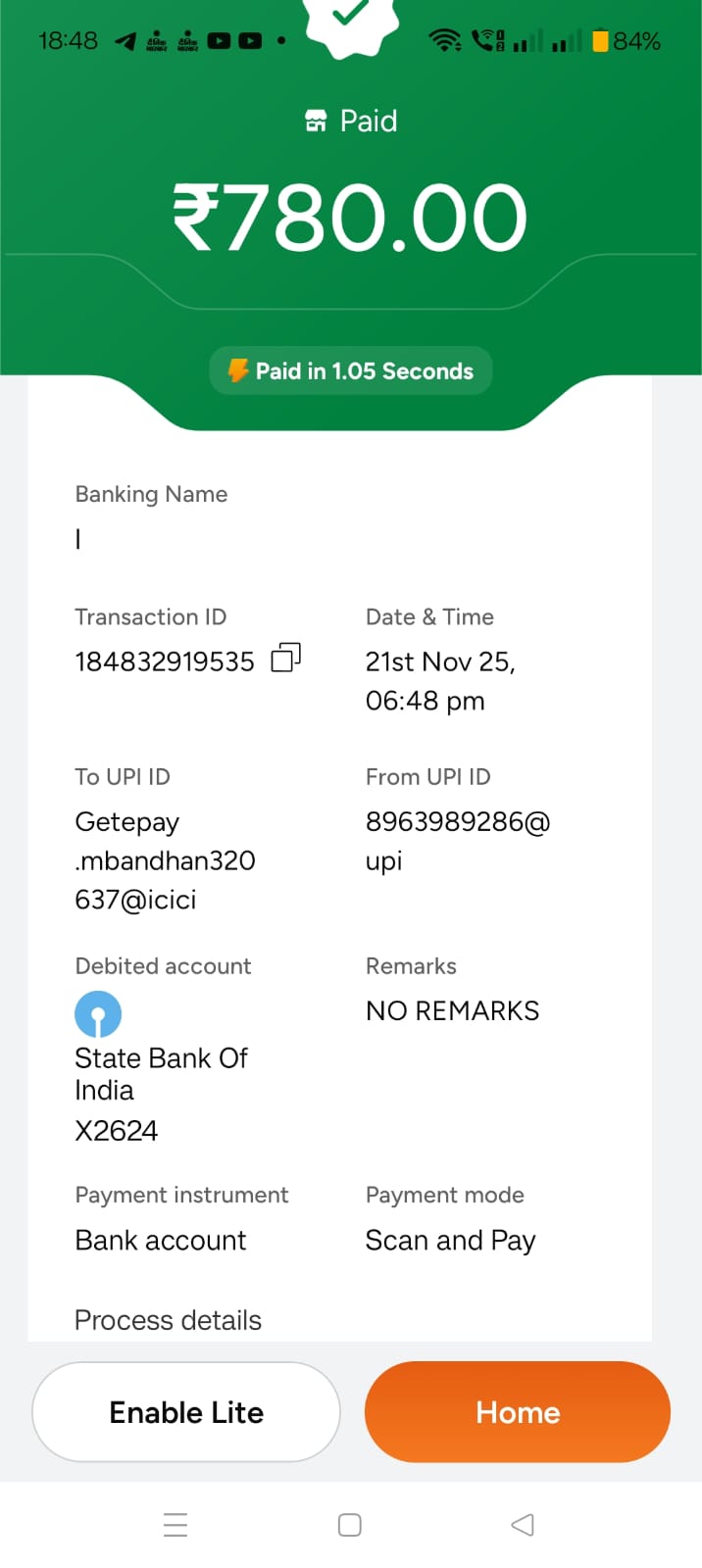
Task: Tap the battery indicator icon
Action: point(600,41)
